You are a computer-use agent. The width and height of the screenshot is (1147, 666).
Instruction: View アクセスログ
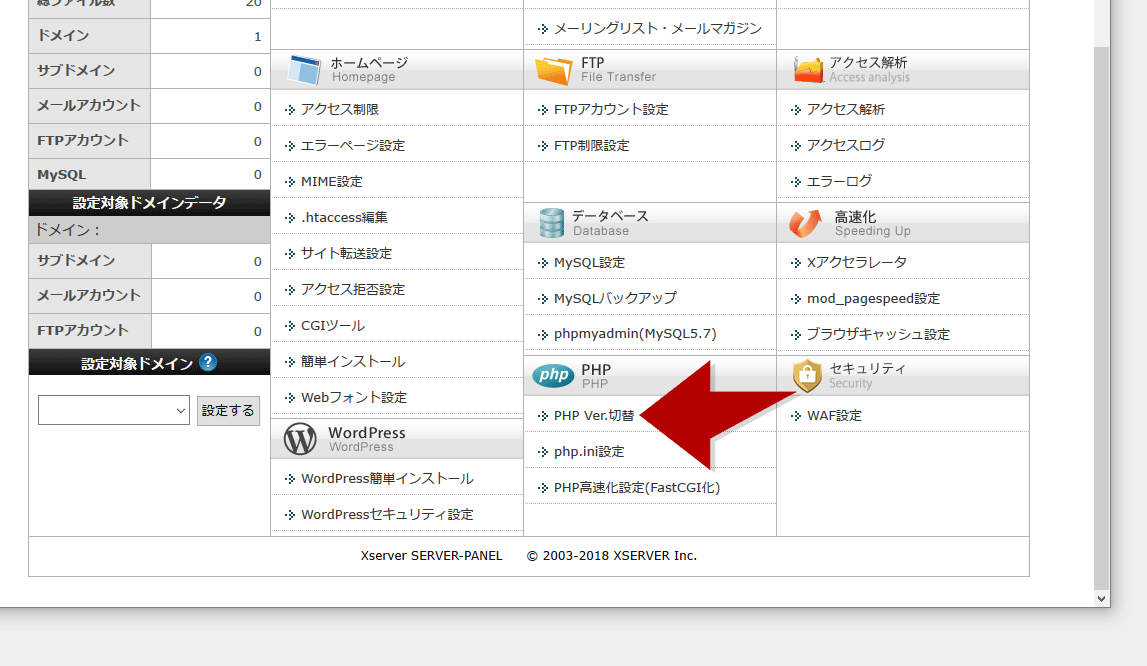pos(846,146)
